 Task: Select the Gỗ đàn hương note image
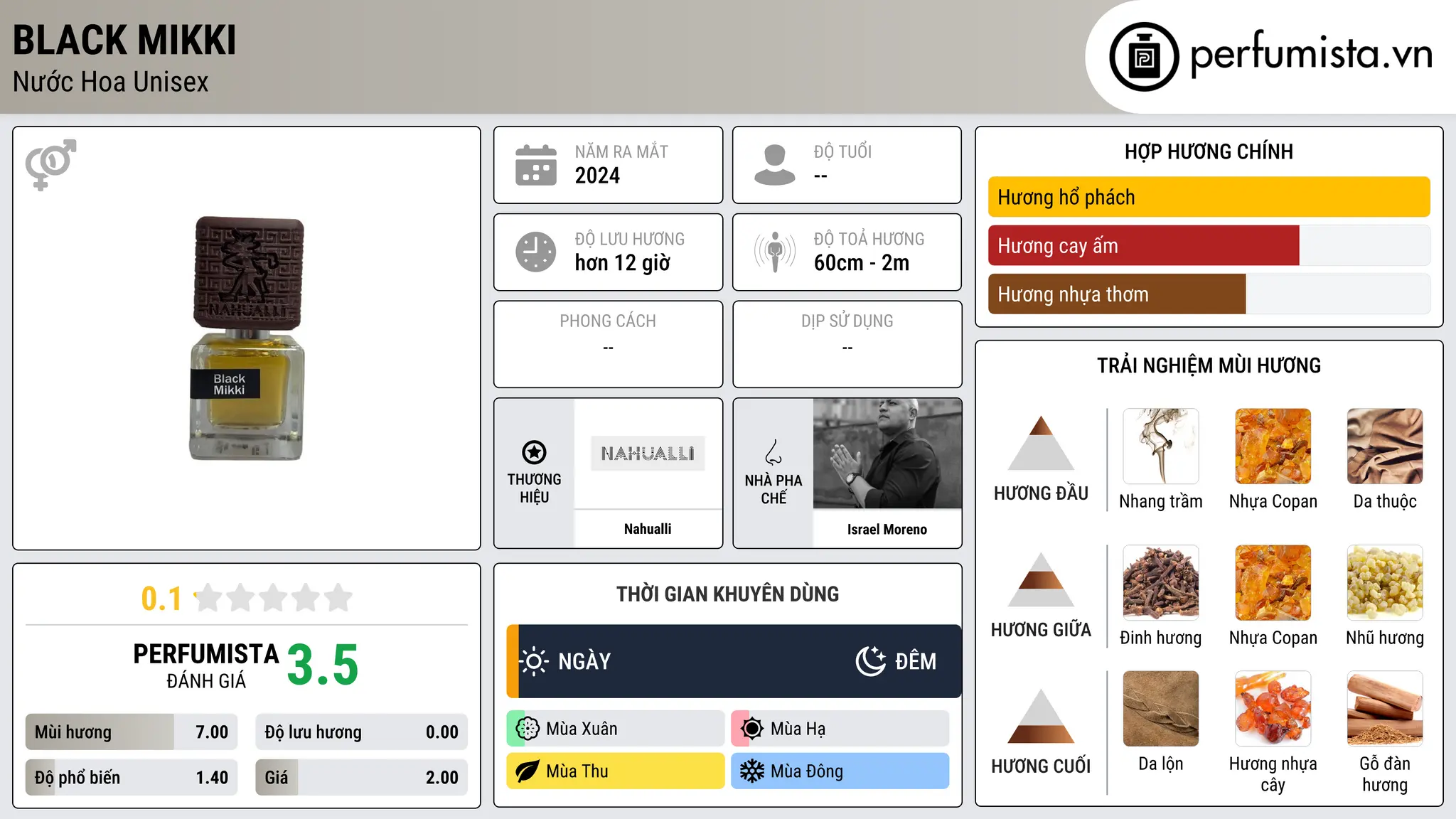(1385, 709)
